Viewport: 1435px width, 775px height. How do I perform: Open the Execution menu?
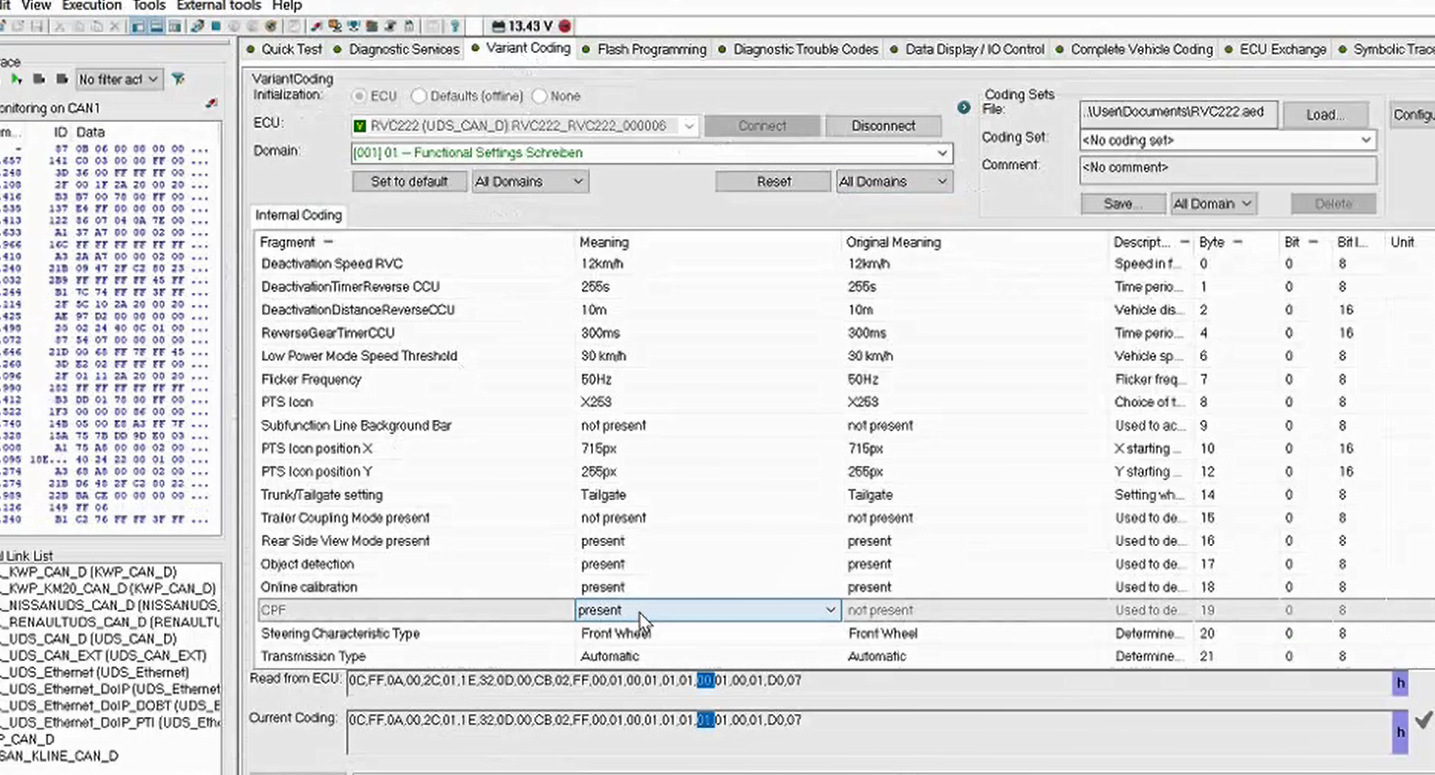pyautogui.click(x=92, y=6)
